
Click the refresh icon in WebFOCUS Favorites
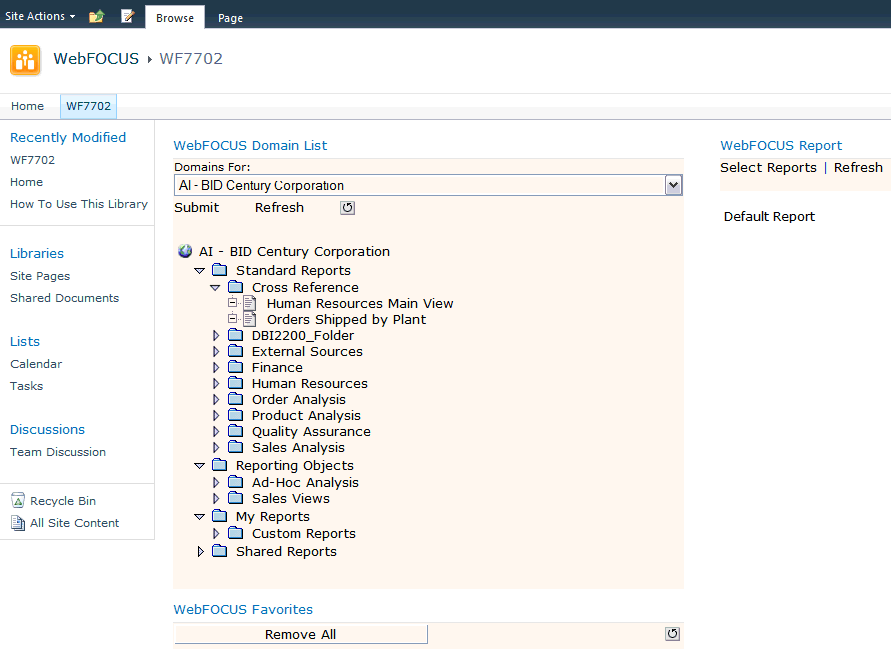pyautogui.click(x=672, y=634)
